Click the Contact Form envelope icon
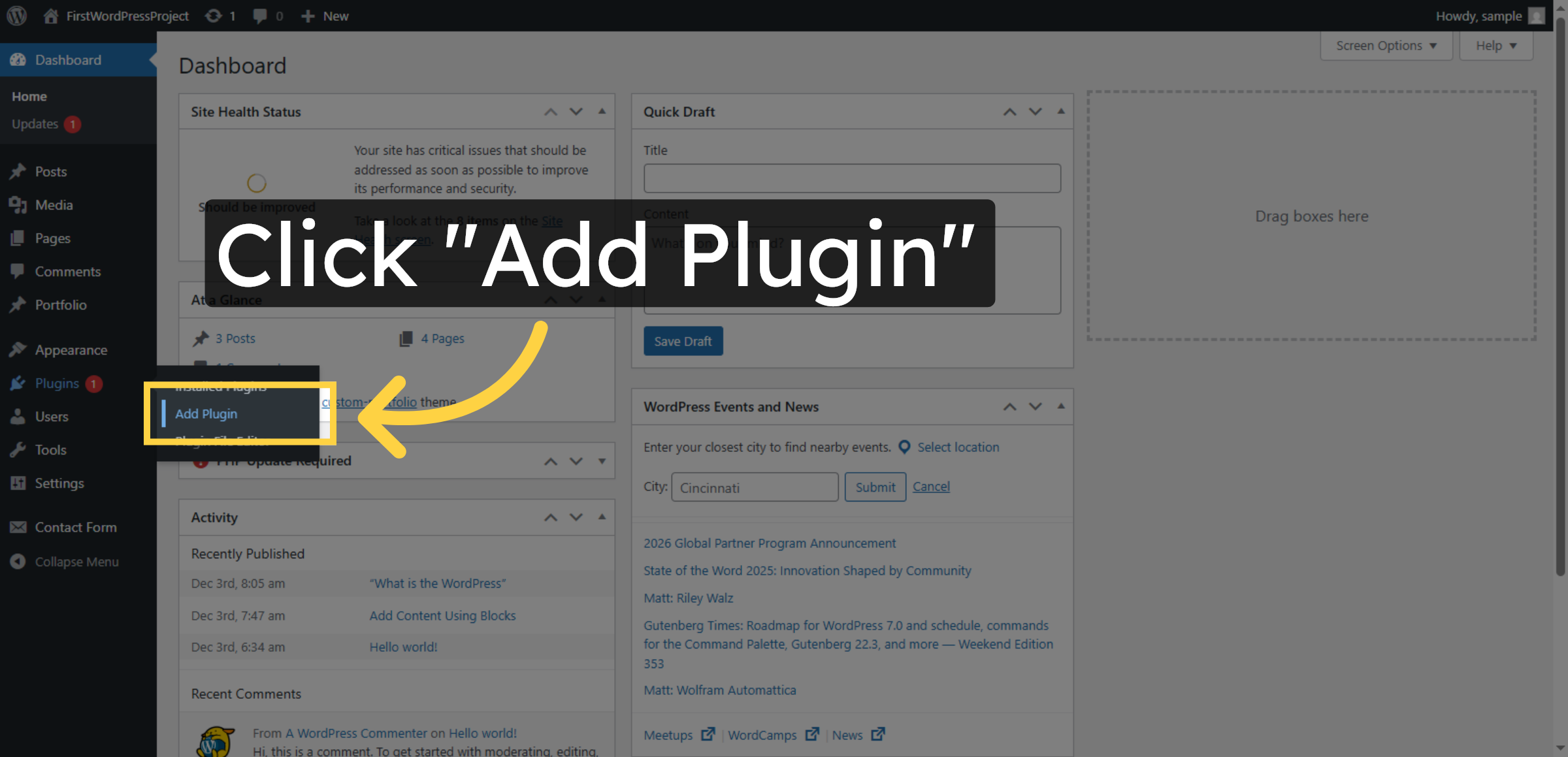 pyautogui.click(x=18, y=527)
